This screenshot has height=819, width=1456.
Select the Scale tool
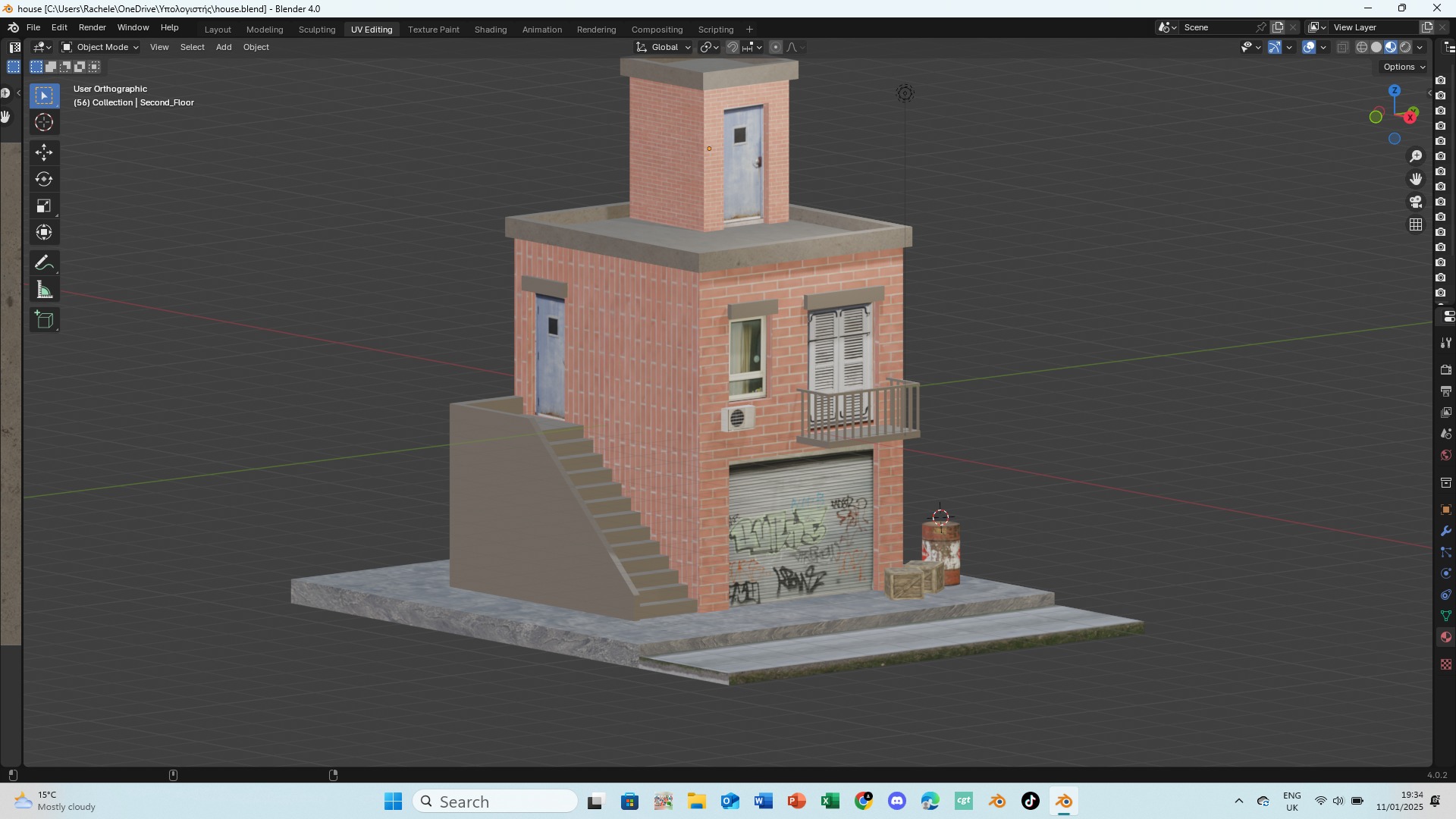[x=44, y=206]
